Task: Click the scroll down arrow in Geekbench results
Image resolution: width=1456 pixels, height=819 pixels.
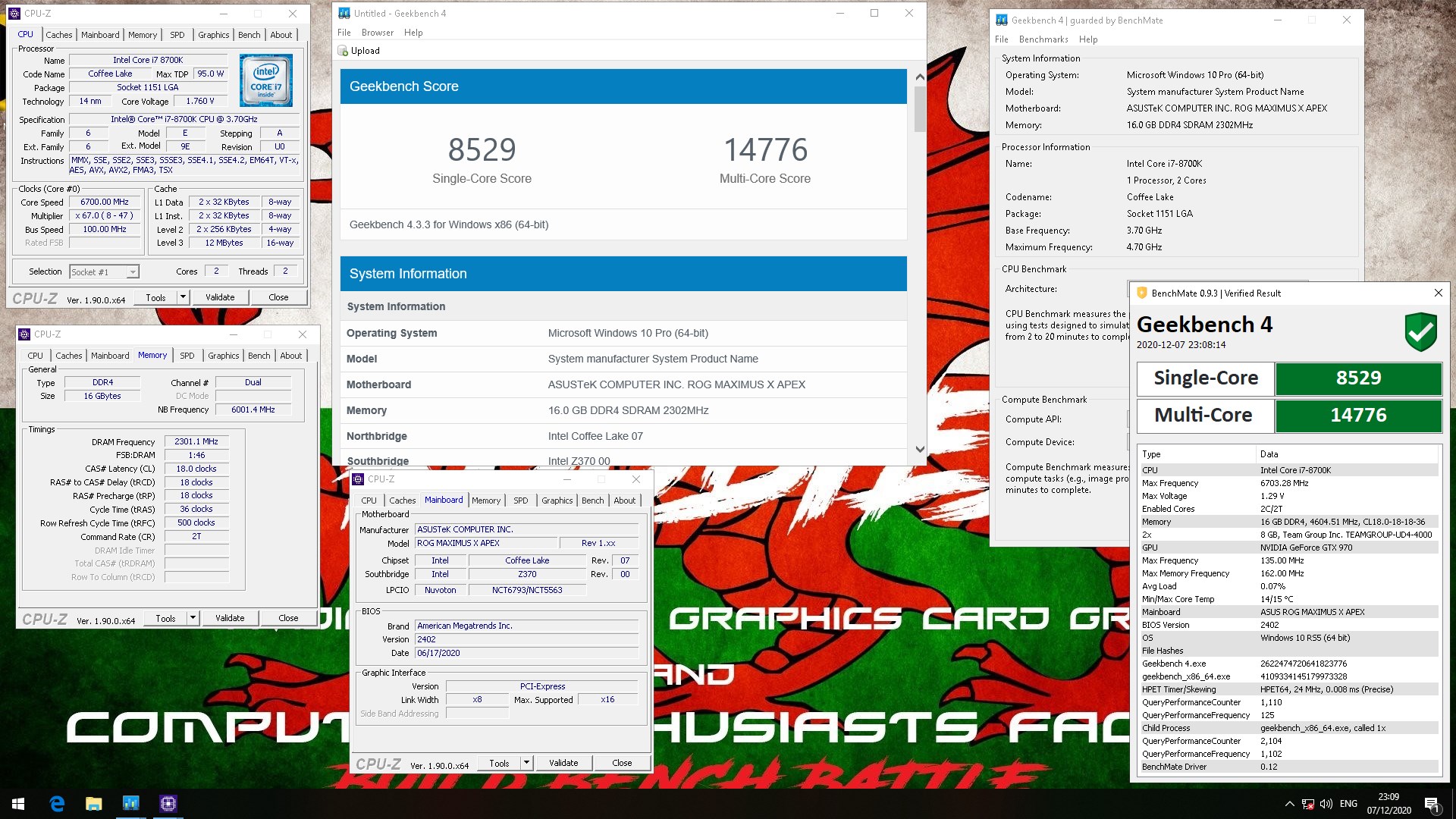Action: pos(920,449)
